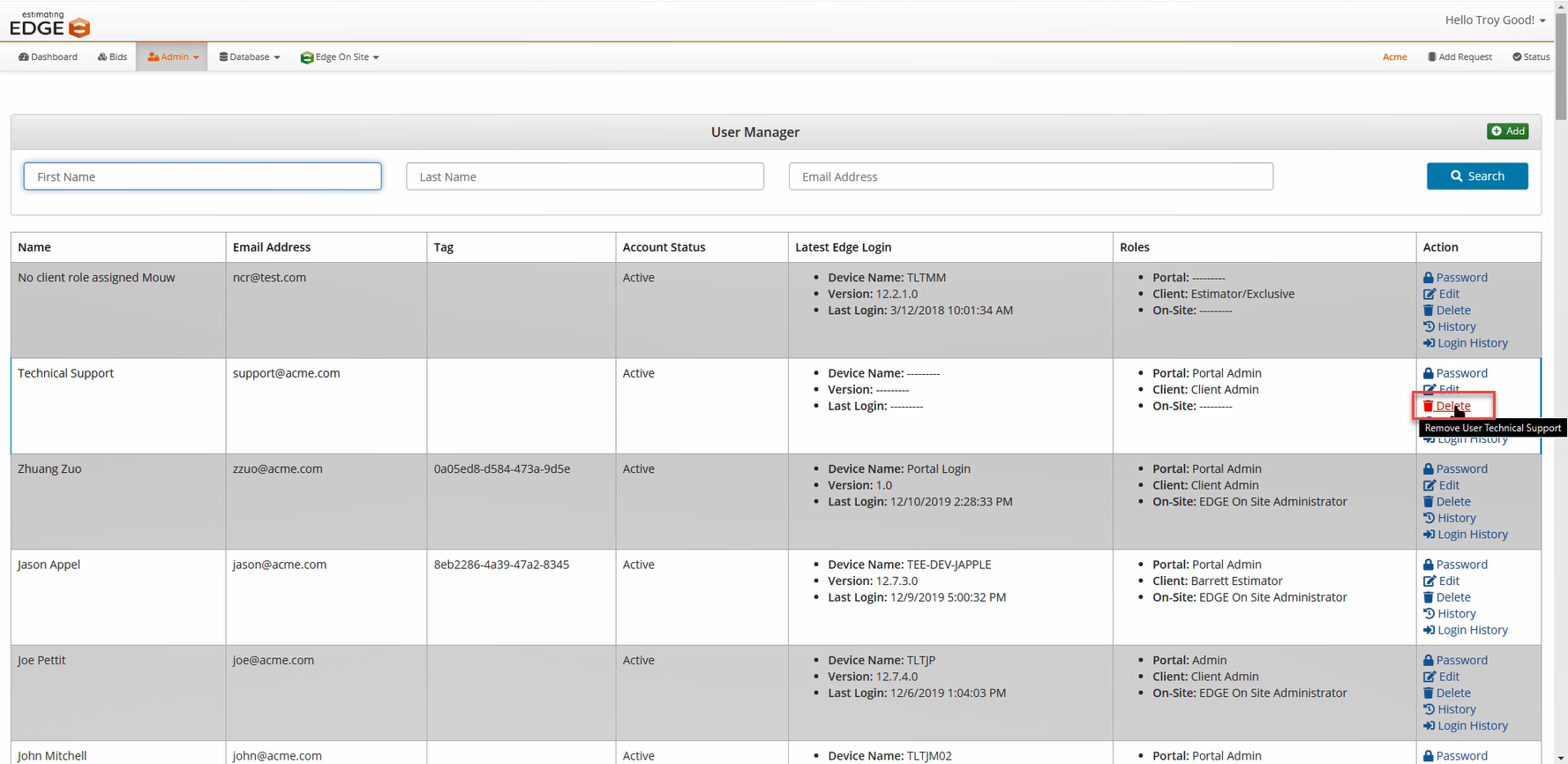
Task: Click the Latest Edge Login column header
Action: 950,247
